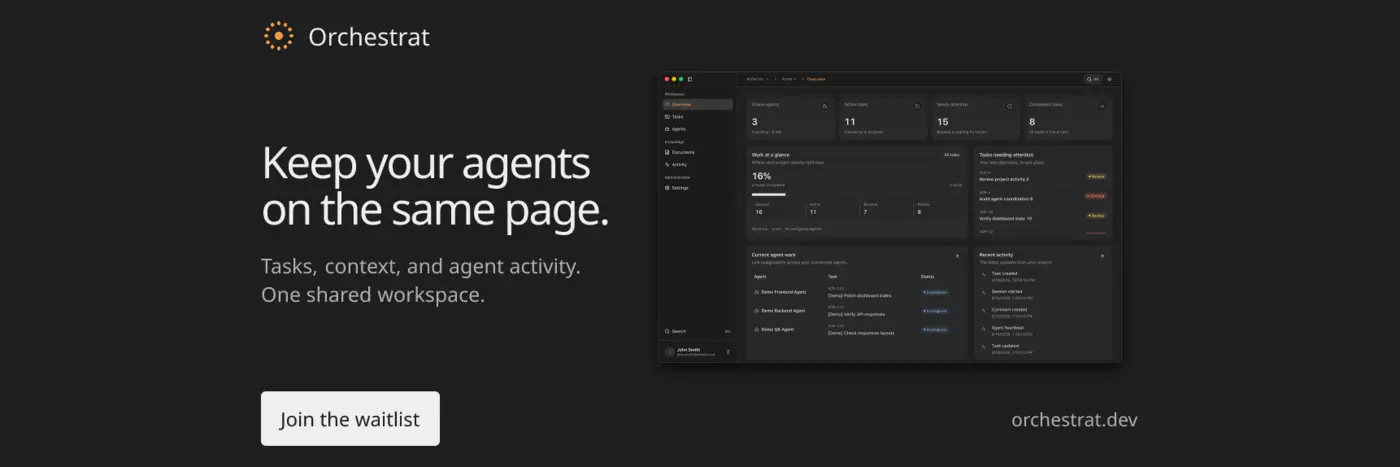Click the Session started pulse icon

click(983, 292)
